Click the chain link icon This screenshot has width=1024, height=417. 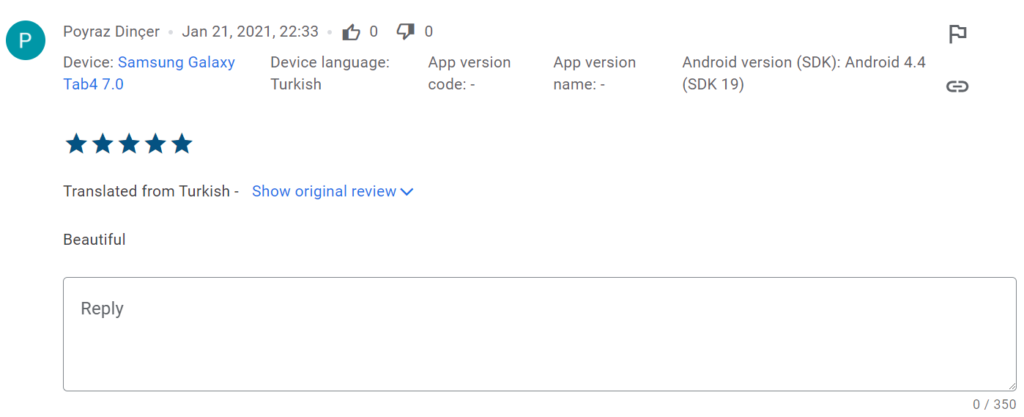coord(957,86)
